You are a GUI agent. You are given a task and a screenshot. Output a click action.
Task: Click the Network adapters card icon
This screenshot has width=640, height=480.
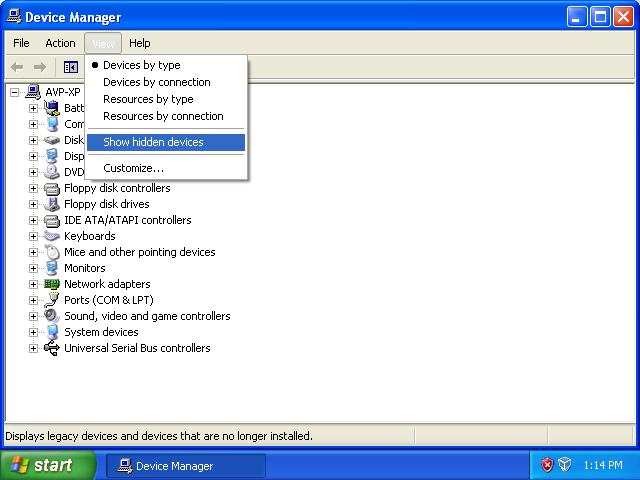click(x=52, y=284)
